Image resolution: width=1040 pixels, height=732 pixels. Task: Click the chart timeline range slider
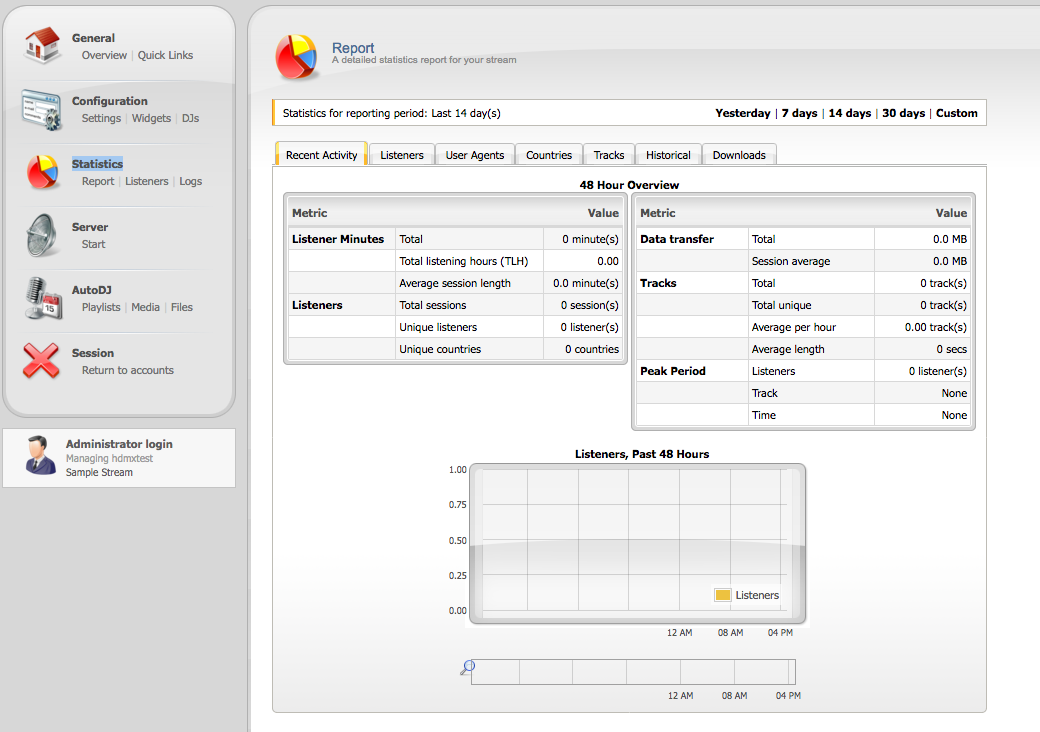click(633, 672)
